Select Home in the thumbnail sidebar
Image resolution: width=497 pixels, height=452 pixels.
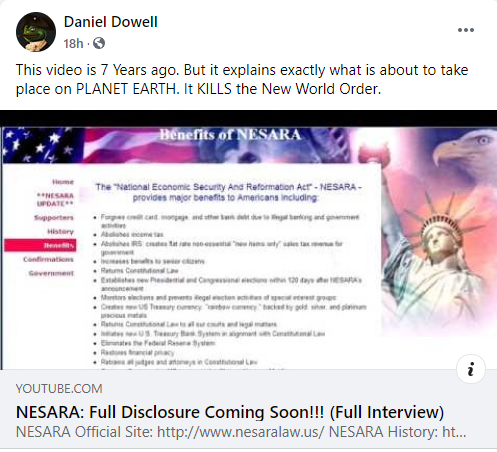(x=63, y=182)
